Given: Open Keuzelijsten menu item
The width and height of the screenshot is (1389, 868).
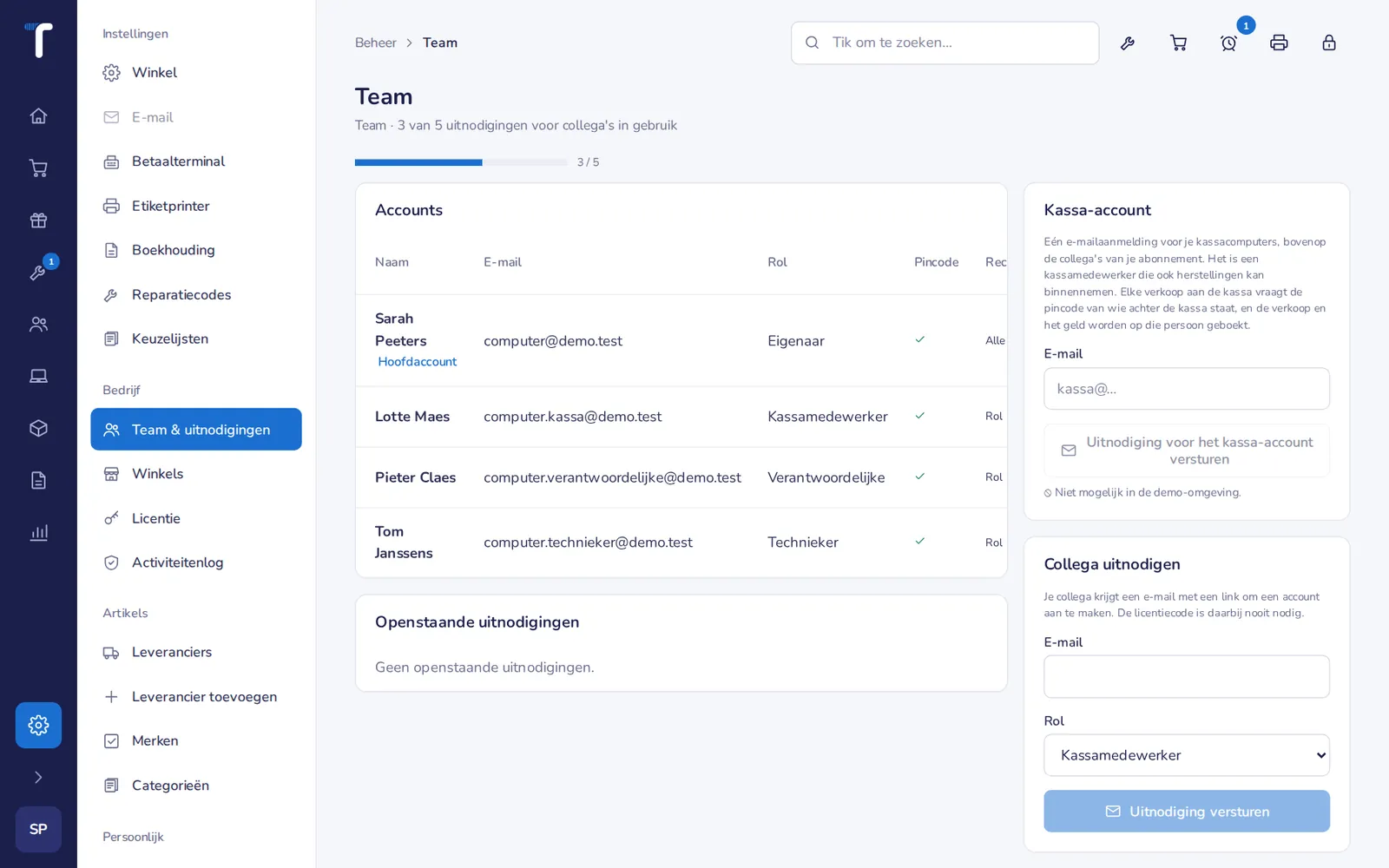Looking at the screenshot, I should 196,339.
